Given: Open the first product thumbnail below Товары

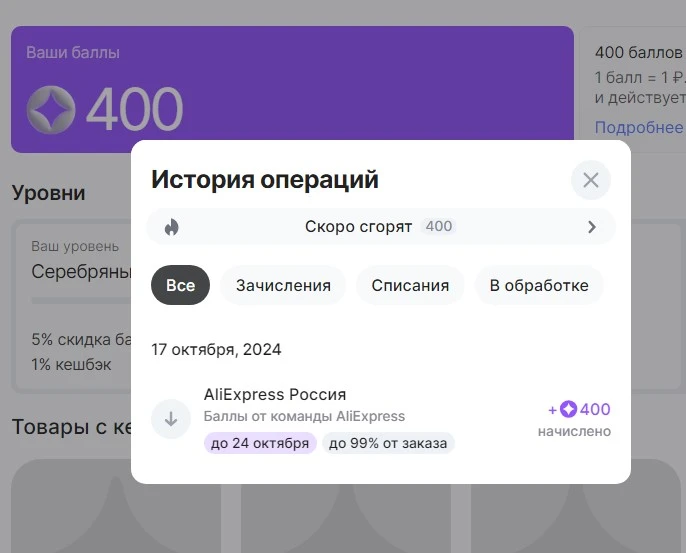Looking at the screenshot, I should point(116,506).
